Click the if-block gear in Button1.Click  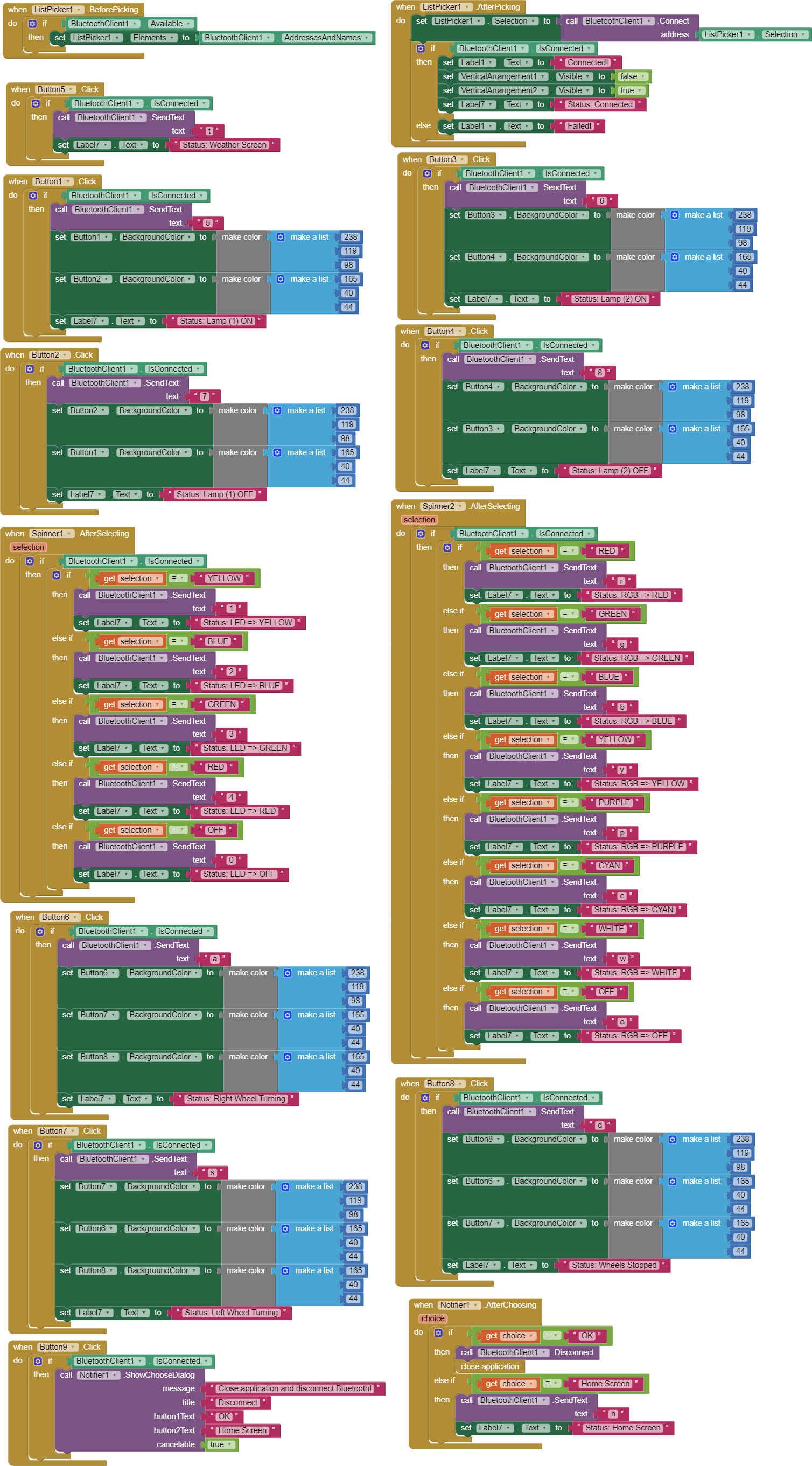point(33,196)
